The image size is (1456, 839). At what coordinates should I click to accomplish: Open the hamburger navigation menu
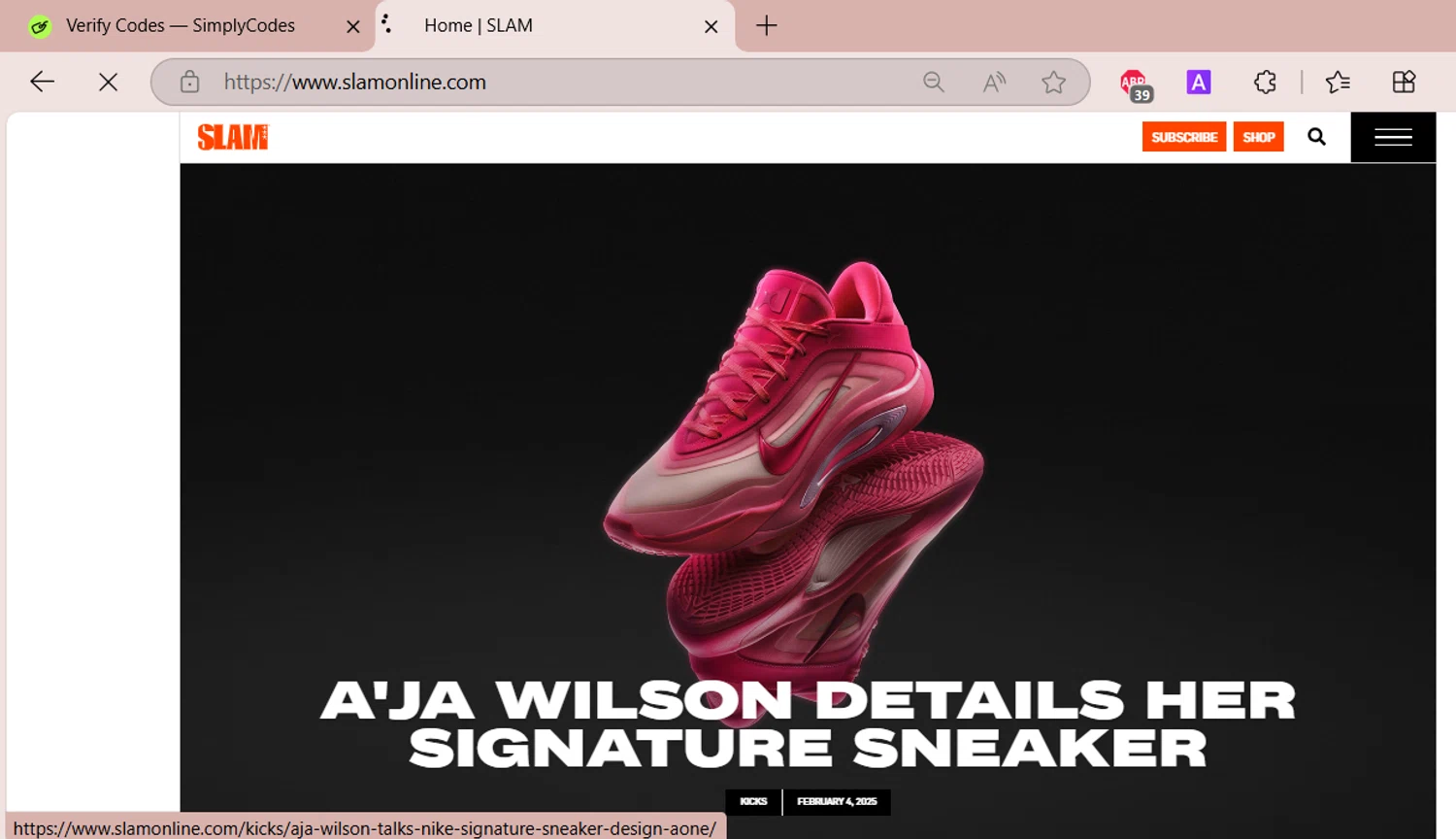[x=1393, y=137]
